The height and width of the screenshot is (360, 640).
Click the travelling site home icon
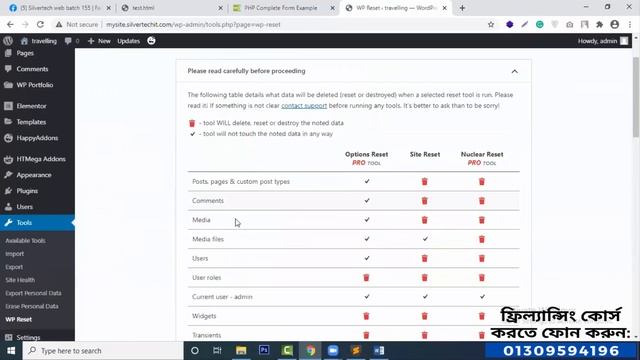pyautogui.click(x=24, y=41)
